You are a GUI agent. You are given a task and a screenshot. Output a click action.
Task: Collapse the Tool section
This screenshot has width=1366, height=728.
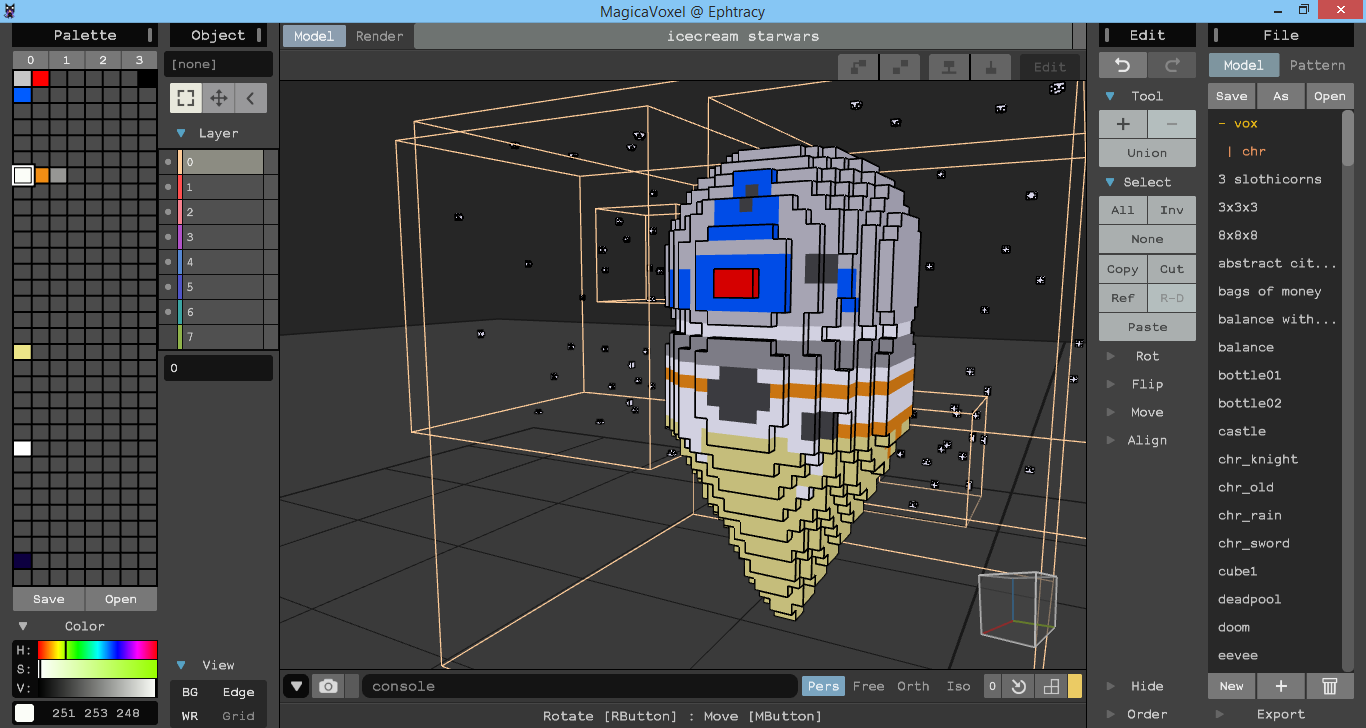(1110, 96)
